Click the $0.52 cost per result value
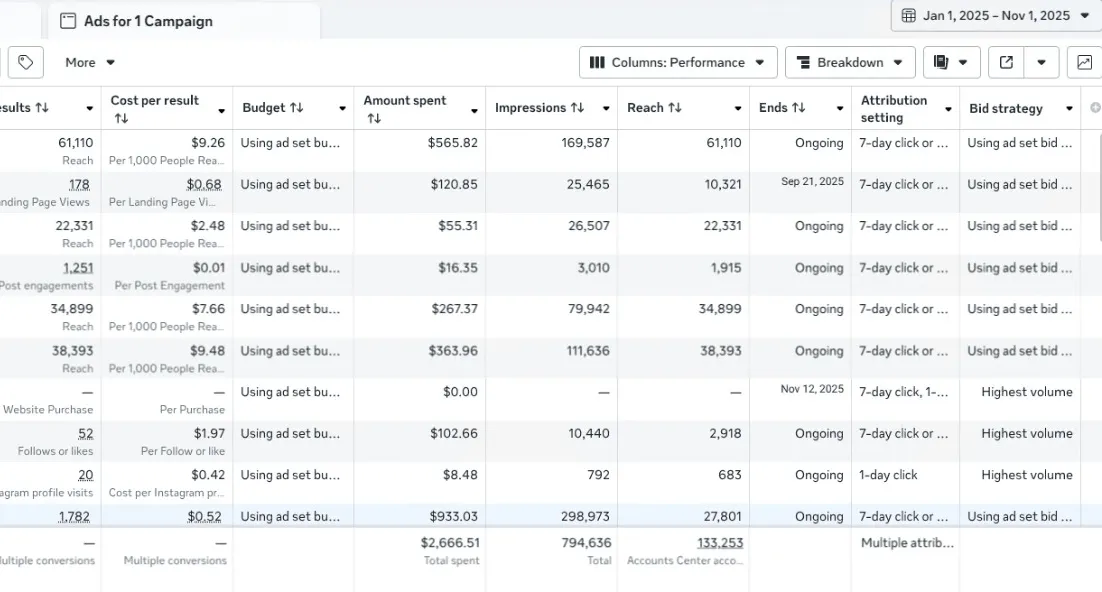 pyautogui.click(x=205, y=517)
